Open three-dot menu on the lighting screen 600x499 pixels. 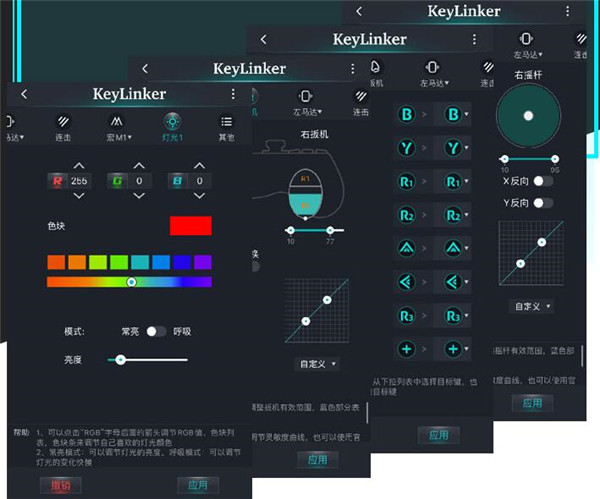tap(232, 94)
